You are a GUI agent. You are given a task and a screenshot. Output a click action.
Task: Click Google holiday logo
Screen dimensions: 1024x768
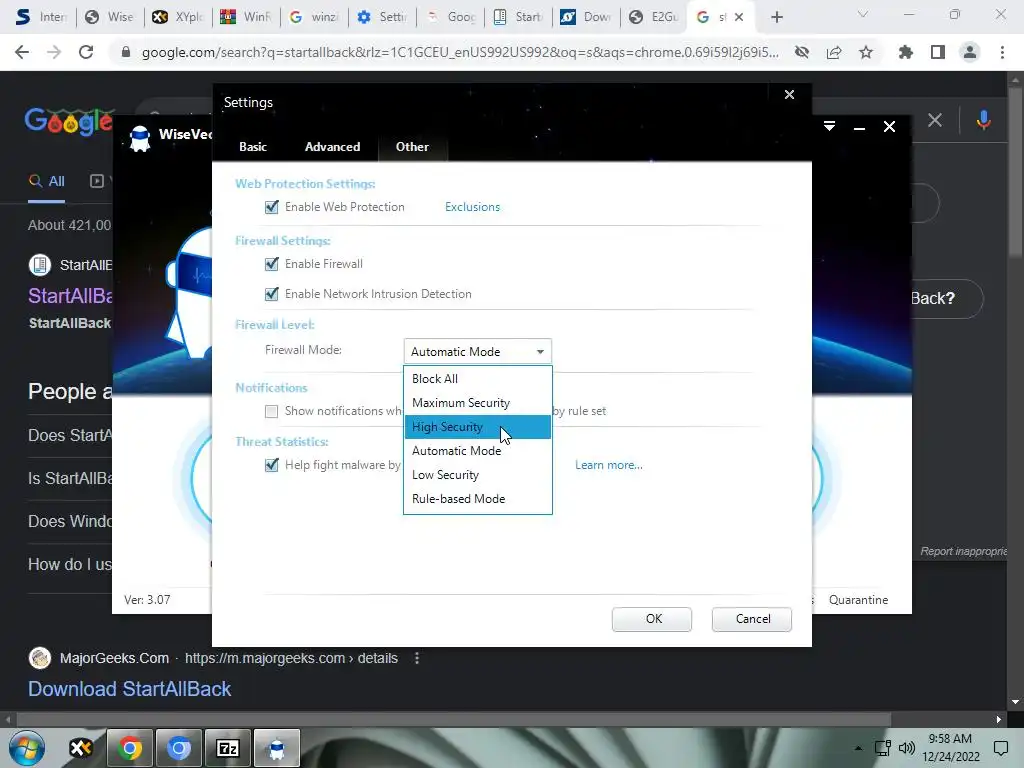point(69,121)
